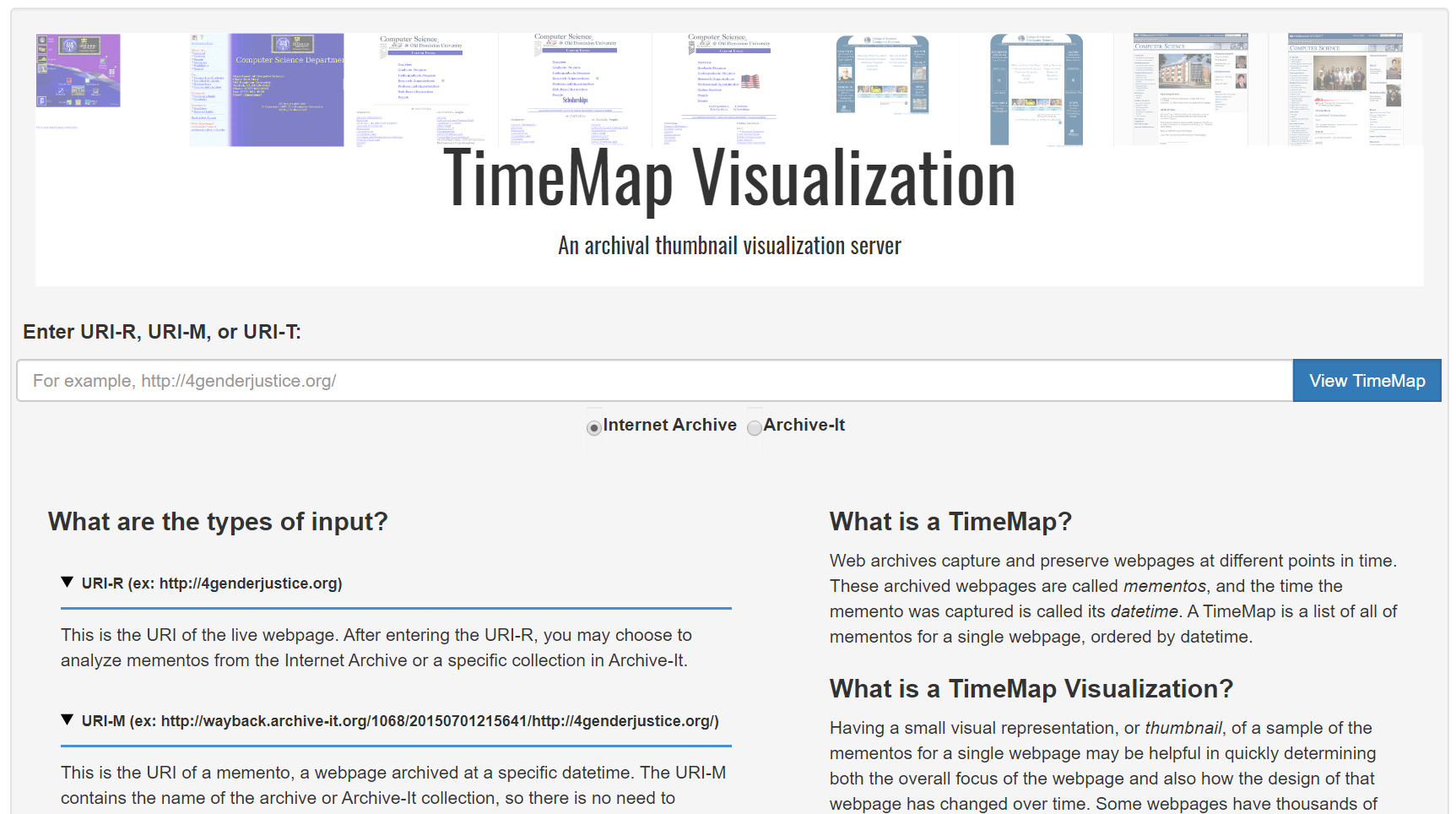Select the third Computer Science banner thumbnail
Screen dimensions: 1456x814
[421, 90]
